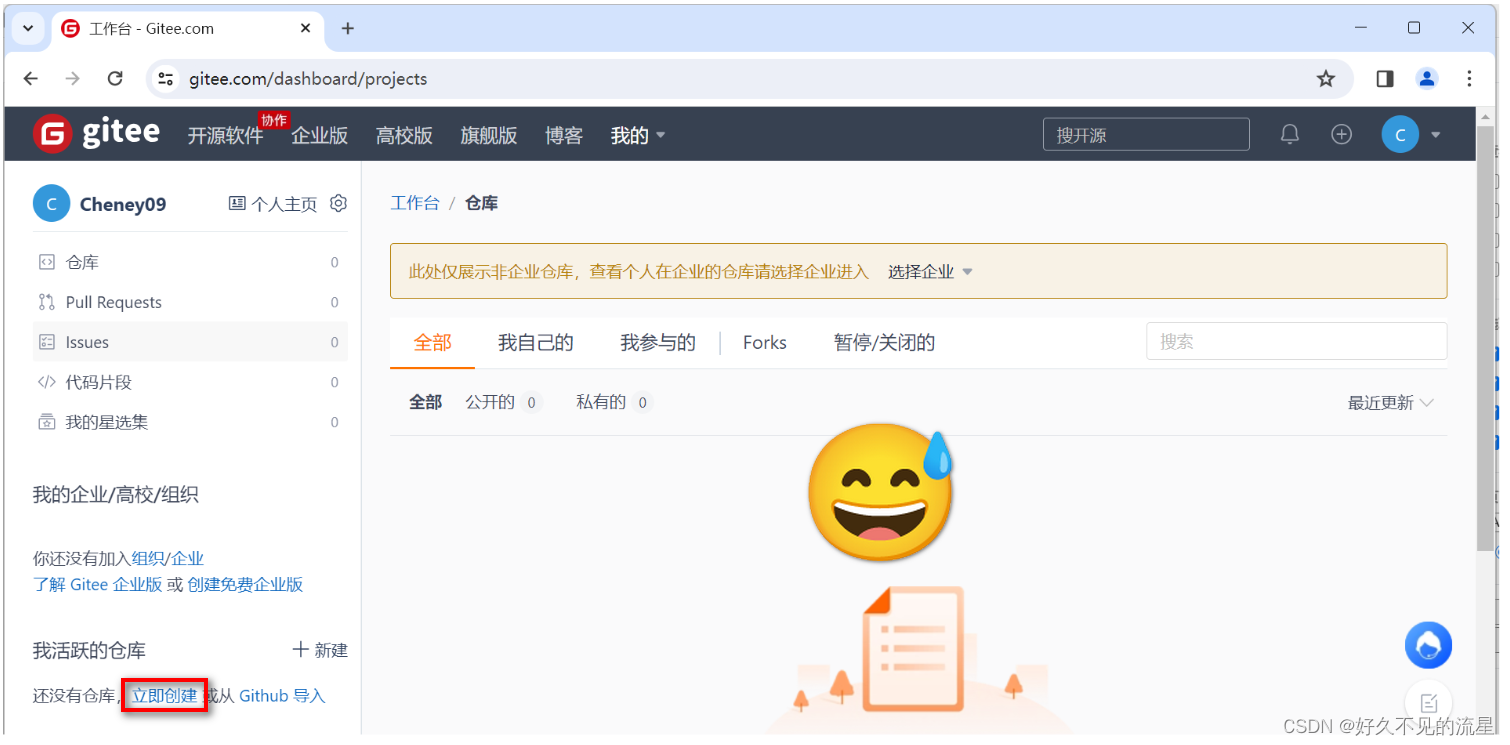Image resolution: width=1510 pixels, height=745 pixels.
Task: Bookmark this page with the star icon
Action: pos(1326,78)
